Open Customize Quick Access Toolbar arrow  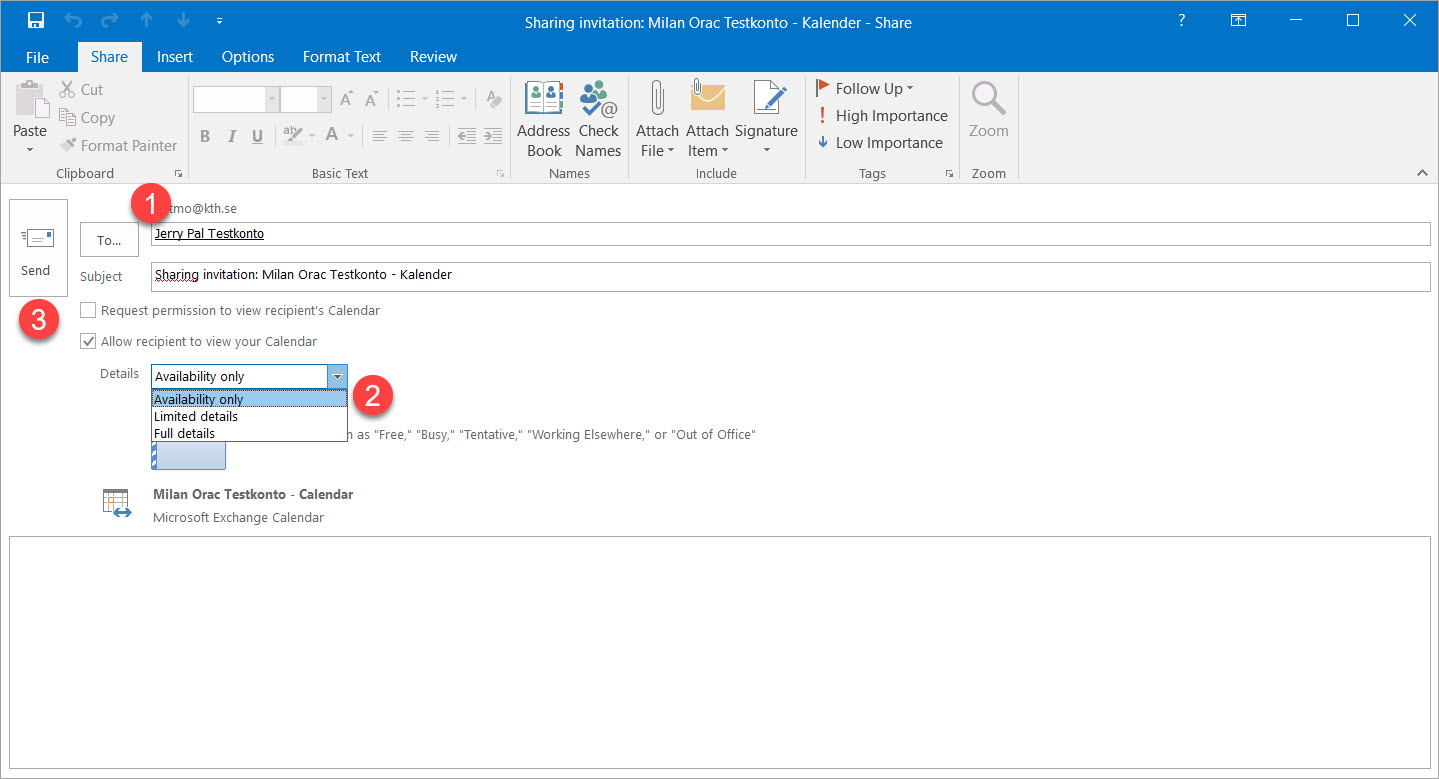[219, 21]
